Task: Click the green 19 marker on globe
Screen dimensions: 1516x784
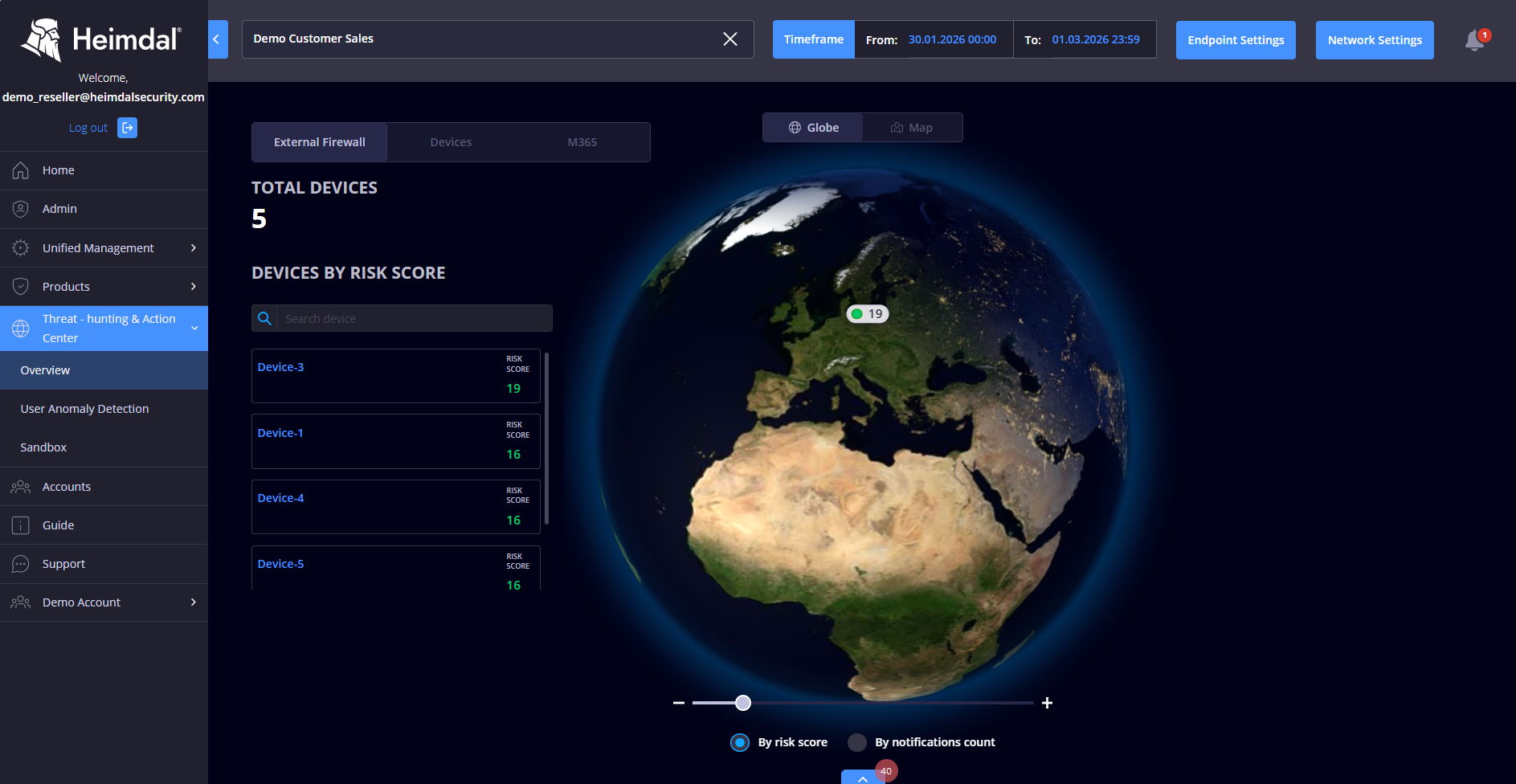Action: click(868, 314)
